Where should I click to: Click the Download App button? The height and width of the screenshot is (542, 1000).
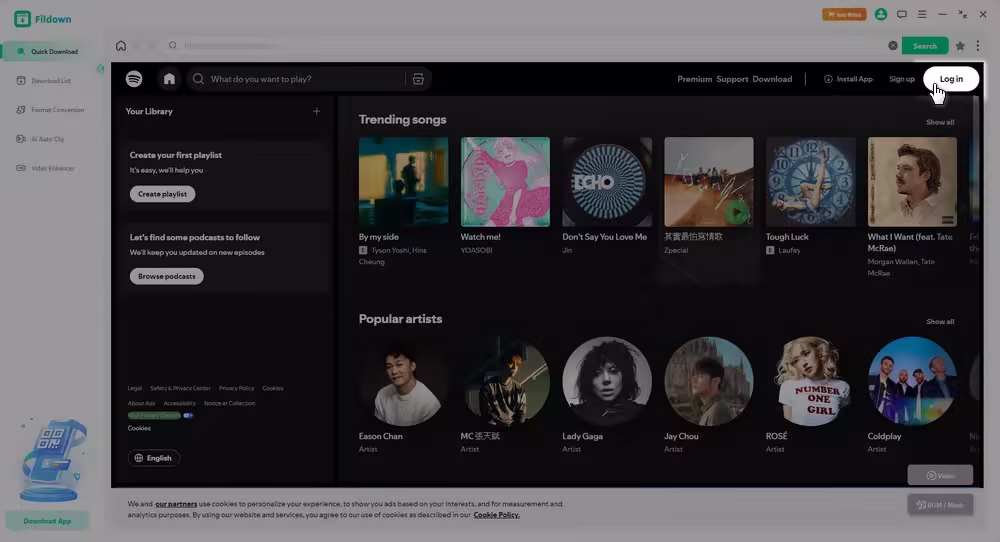pyautogui.click(x=47, y=521)
